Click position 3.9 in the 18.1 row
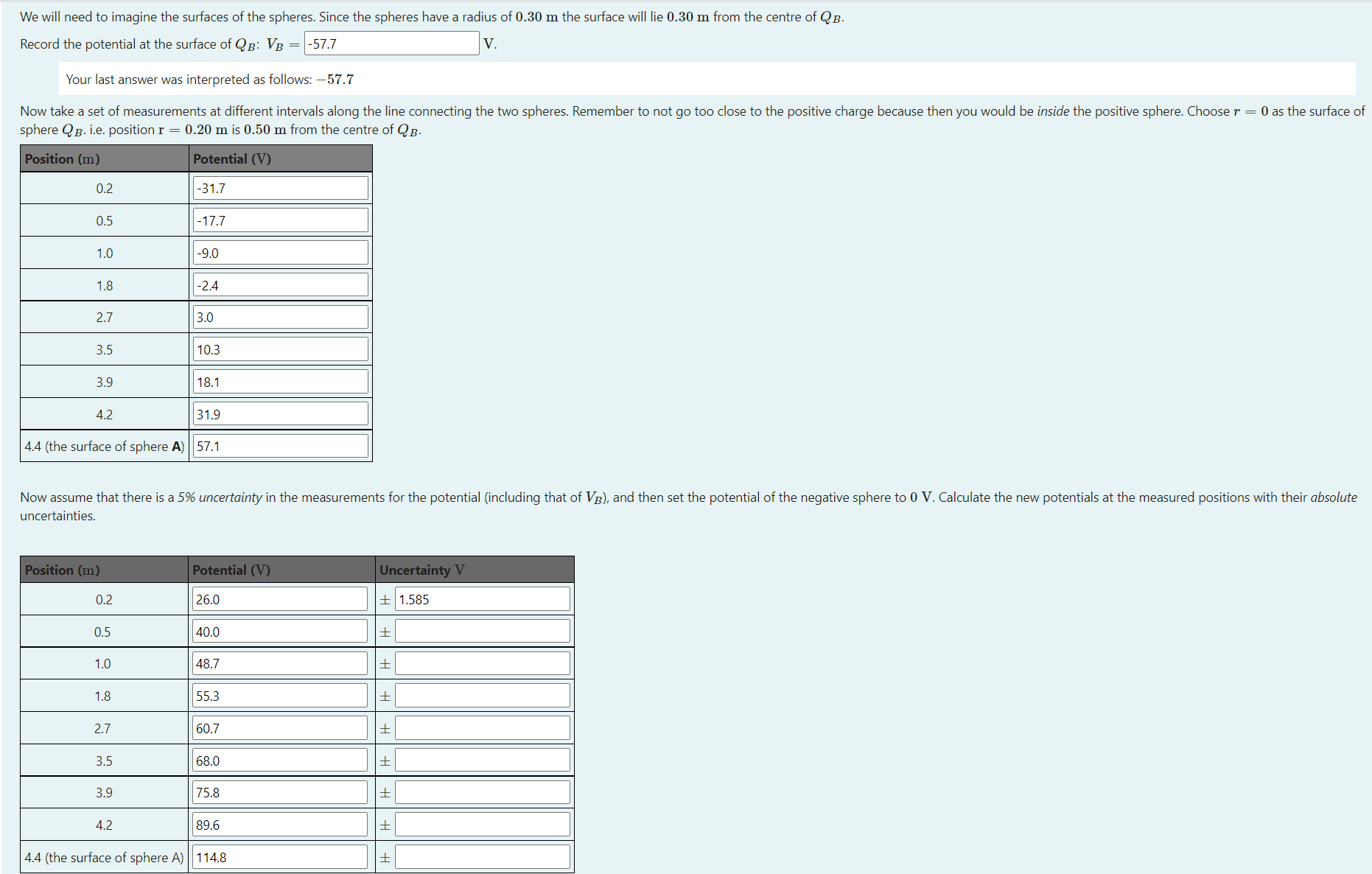 coord(105,382)
